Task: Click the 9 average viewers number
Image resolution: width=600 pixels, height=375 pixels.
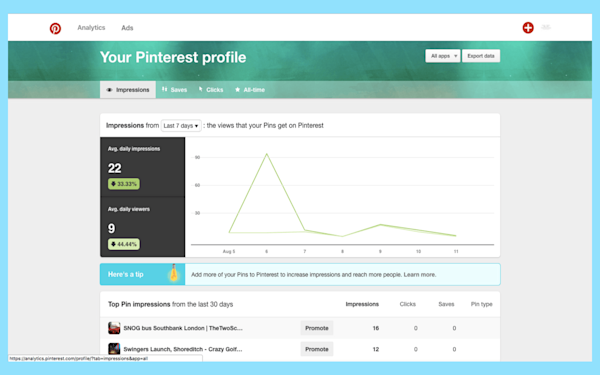Action: tap(111, 228)
